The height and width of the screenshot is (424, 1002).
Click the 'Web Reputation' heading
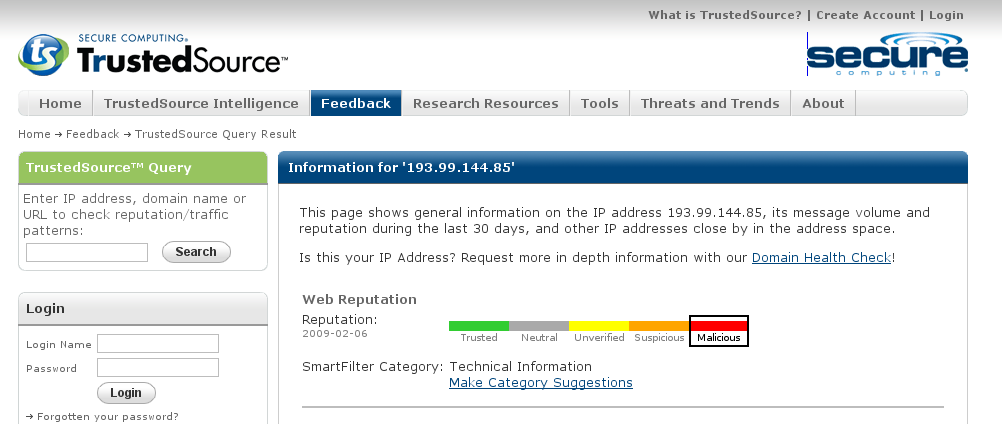coord(359,299)
